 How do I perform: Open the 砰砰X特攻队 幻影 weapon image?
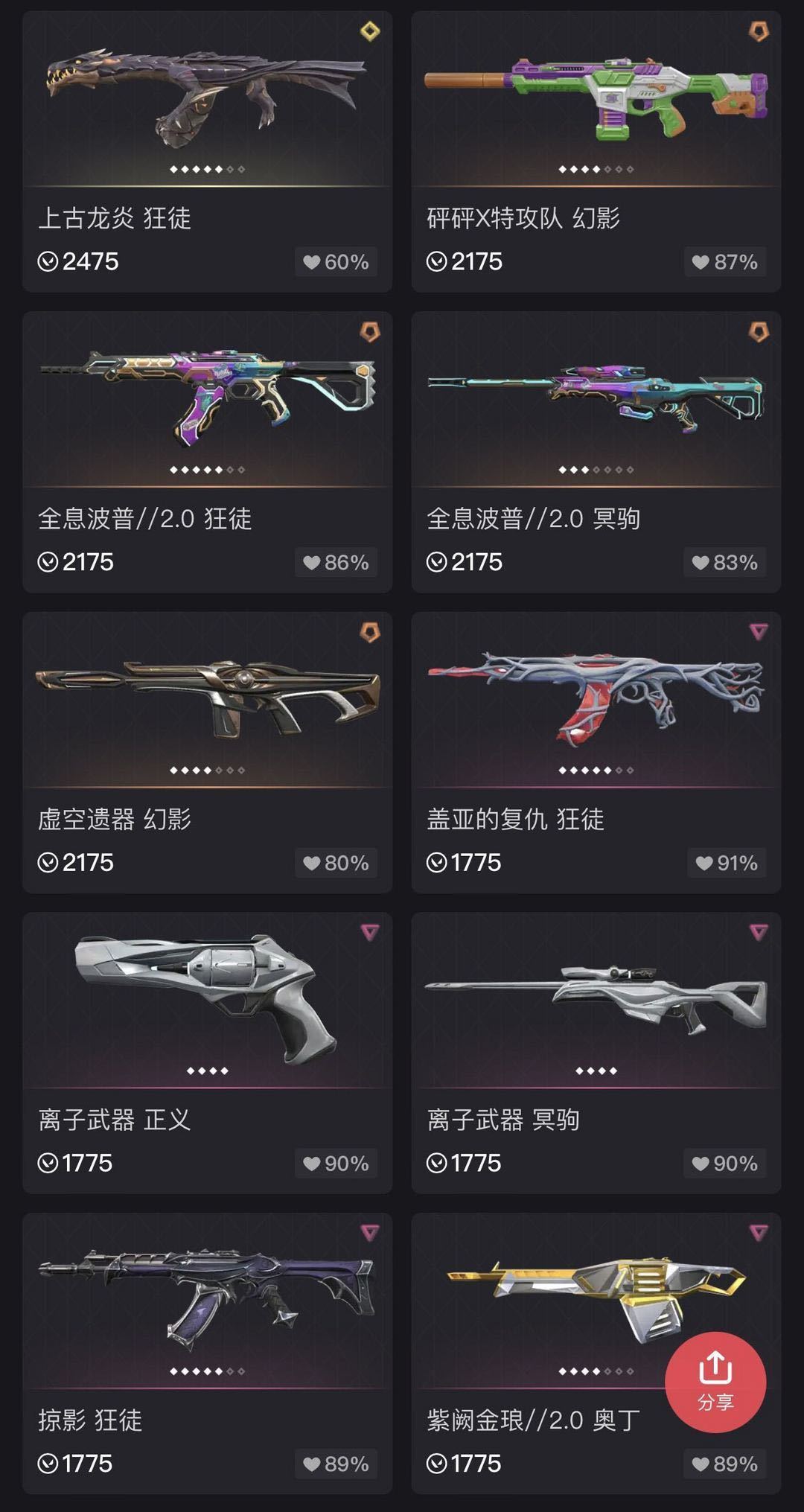[596, 98]
